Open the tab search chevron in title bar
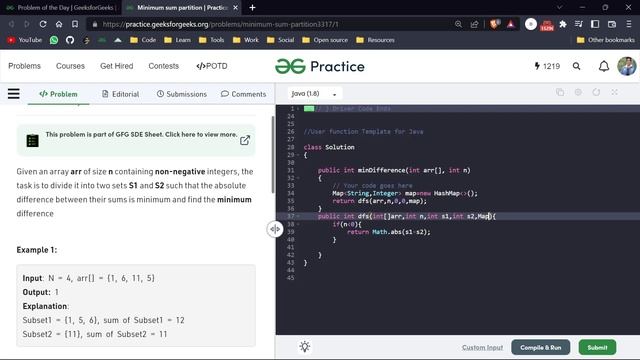The height and width of the screenshot is (360, 640). pyautogui.click(x=560, y=7)
